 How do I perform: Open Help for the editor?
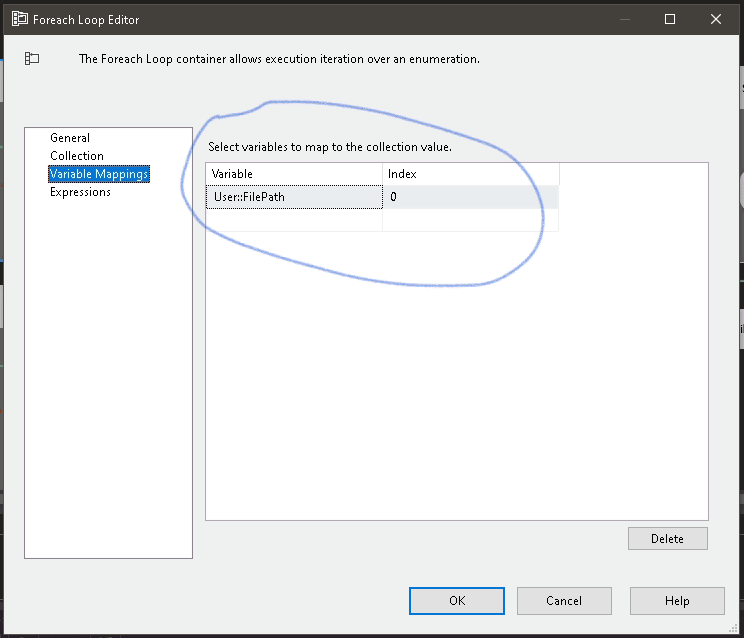677,601
